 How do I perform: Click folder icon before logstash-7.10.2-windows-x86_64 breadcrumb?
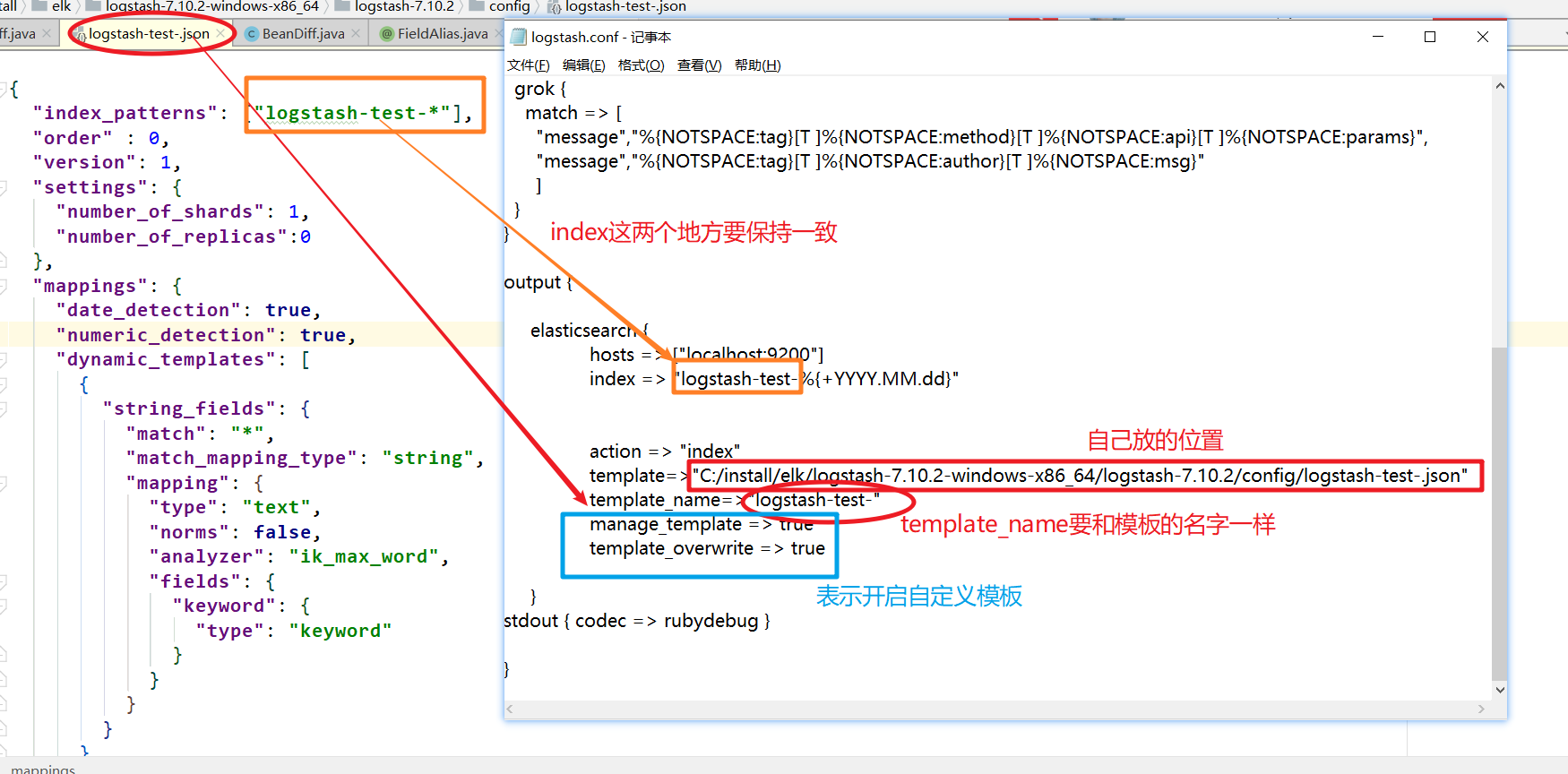93,5
